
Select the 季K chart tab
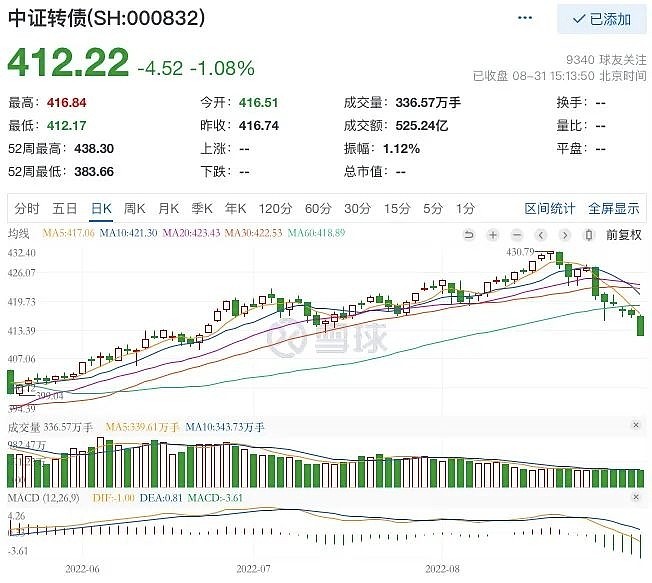click(202, 208)
